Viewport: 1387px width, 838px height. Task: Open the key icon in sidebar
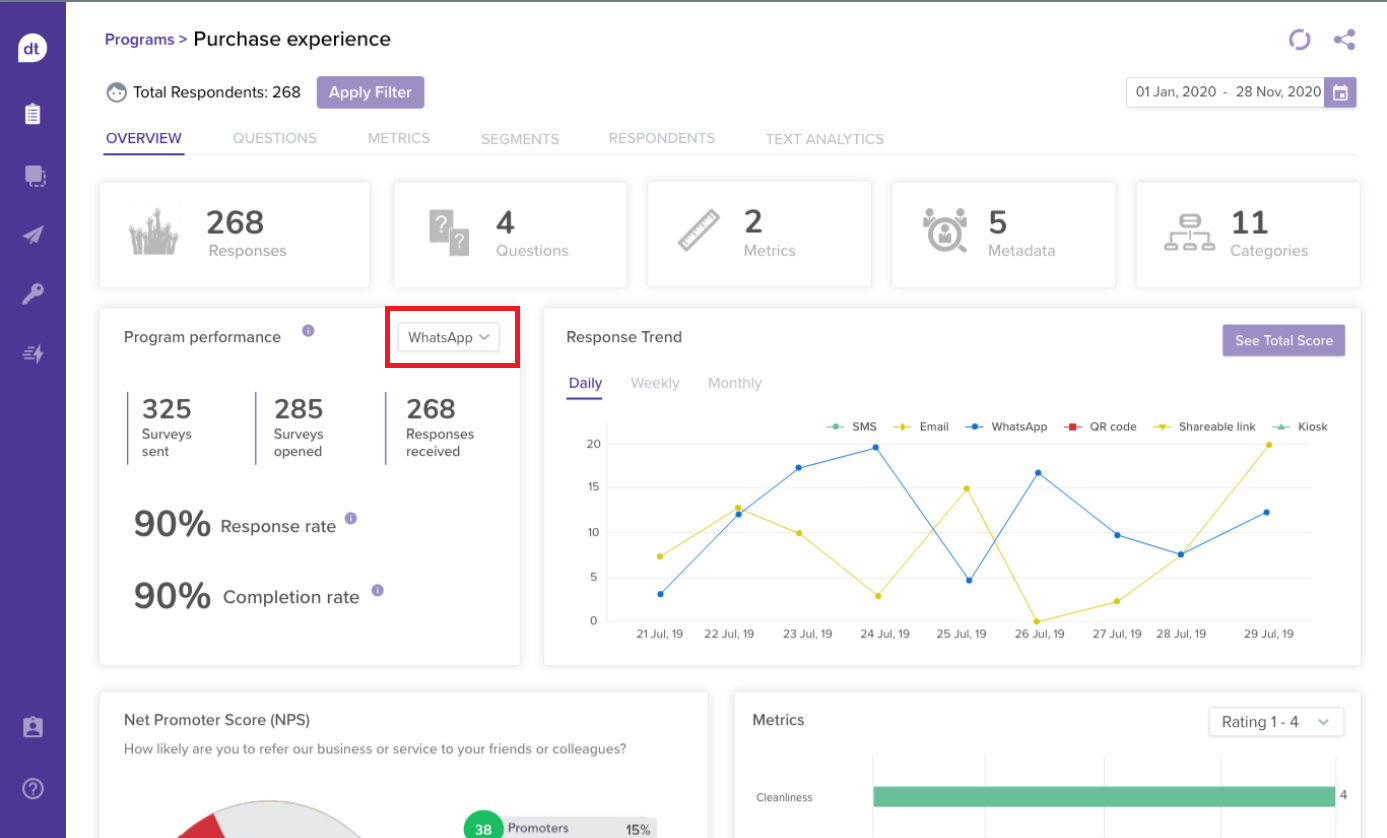click(33, 295)
